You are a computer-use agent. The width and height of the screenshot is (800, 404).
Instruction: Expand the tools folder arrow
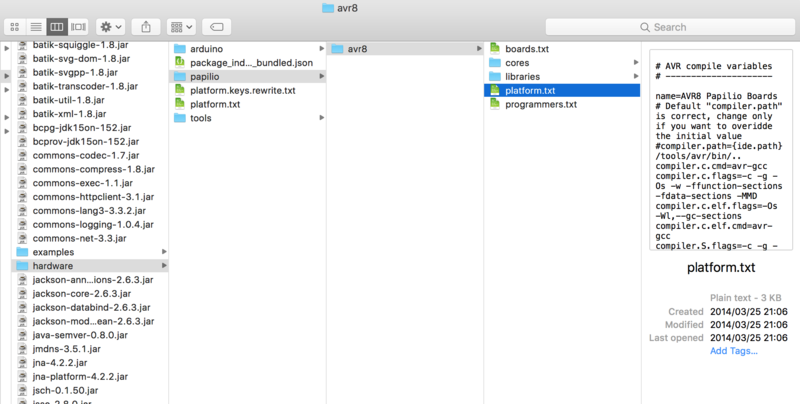tap(321, 117)
